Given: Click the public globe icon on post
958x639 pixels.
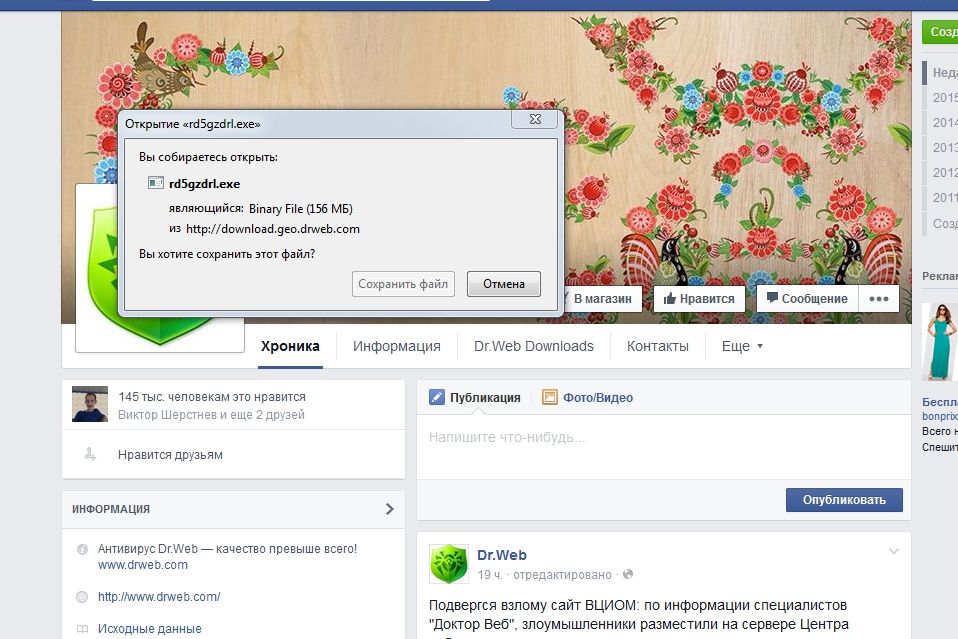Looking at the screenshot, I should click(x=628, y=574).
